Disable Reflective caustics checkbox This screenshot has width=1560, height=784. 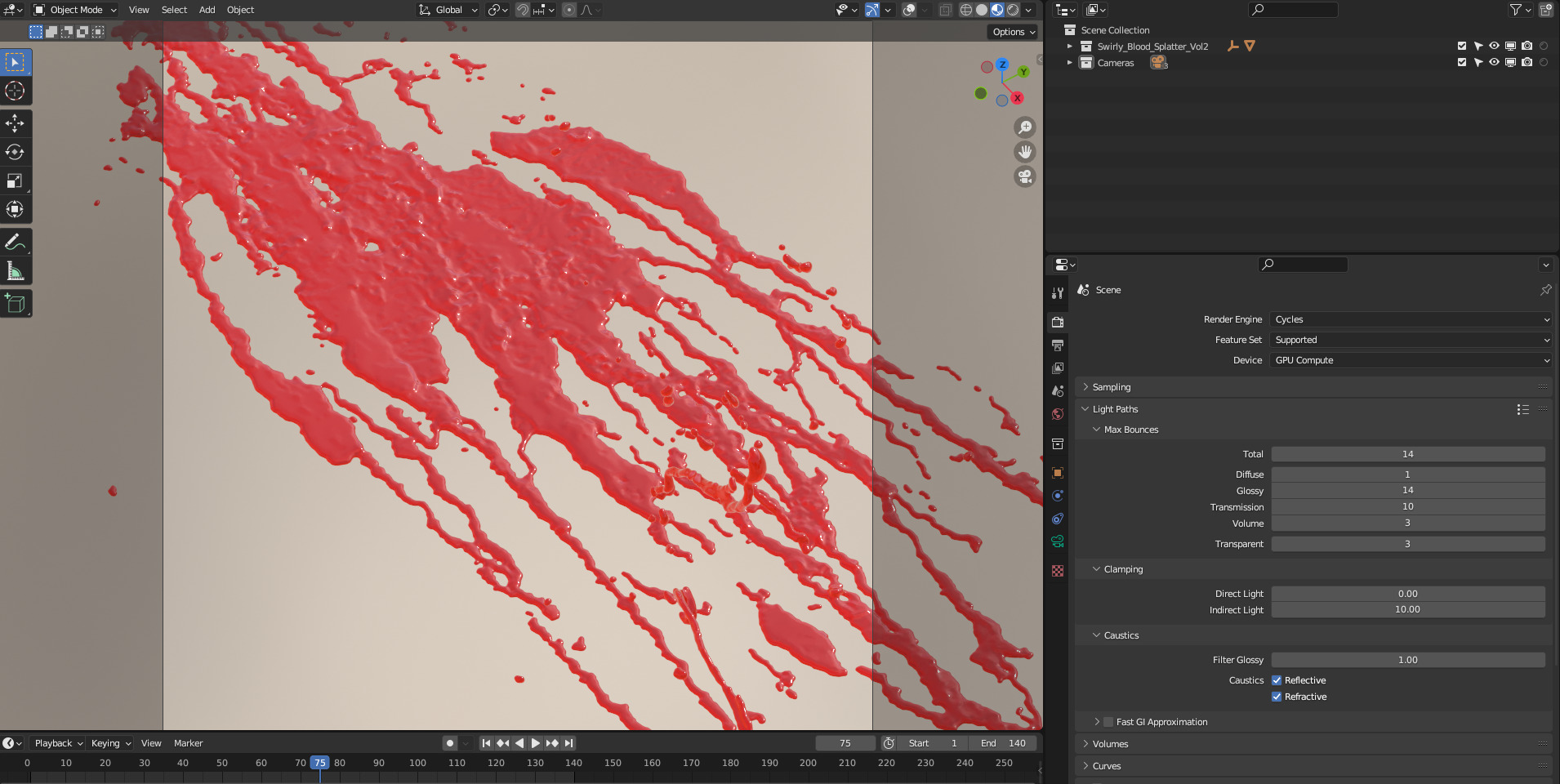[x=1277, y=680]
